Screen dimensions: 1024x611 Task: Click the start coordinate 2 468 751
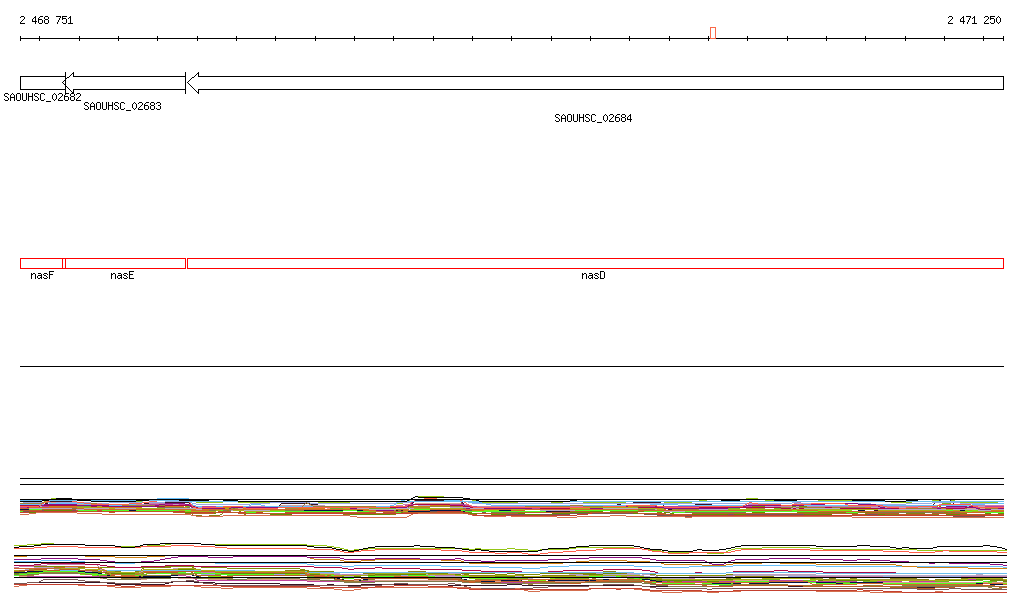coord(46,20)
